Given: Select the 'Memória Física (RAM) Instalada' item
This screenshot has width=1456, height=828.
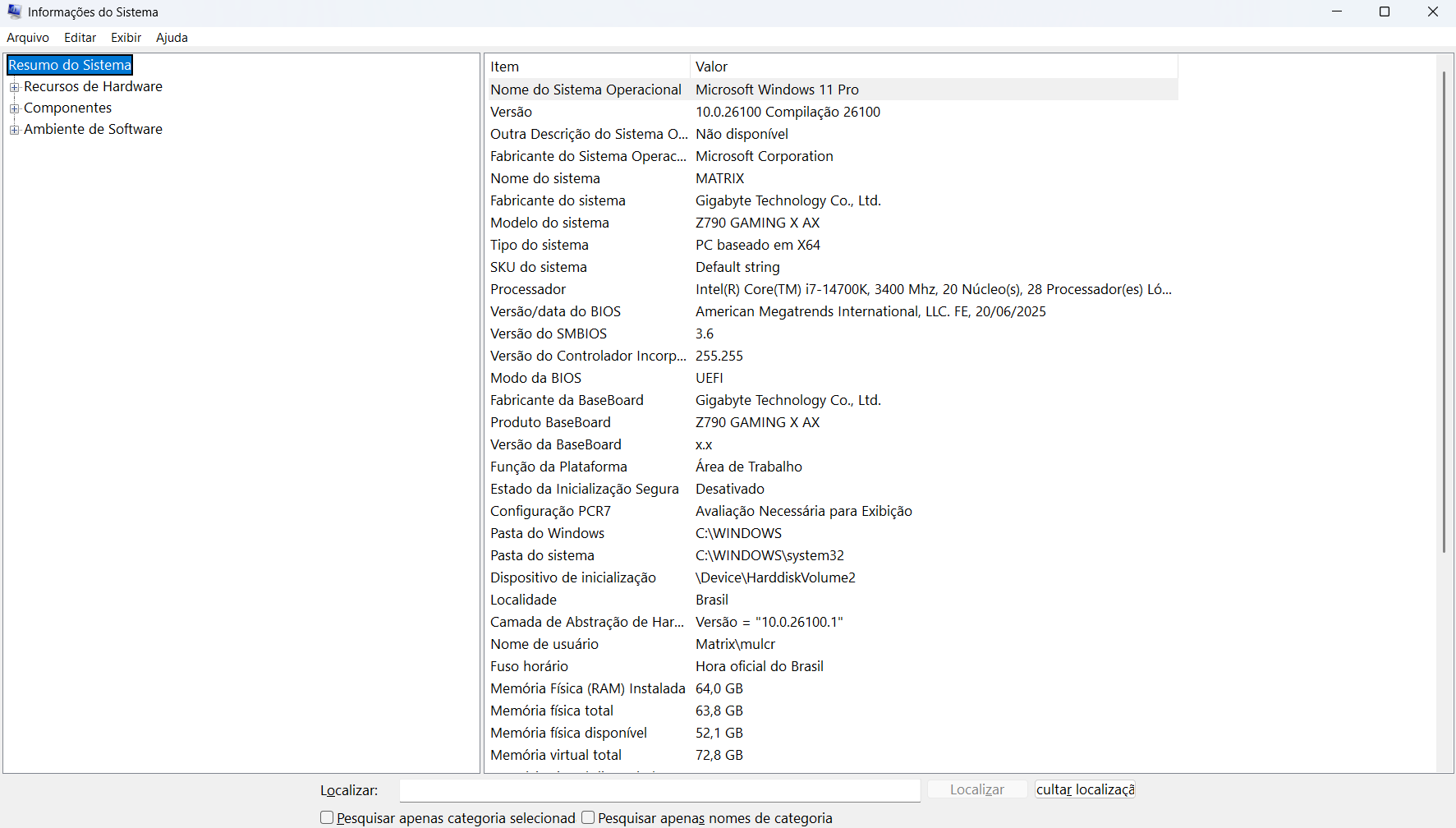Looking at the screenshot, I should (x=588, y=688).
